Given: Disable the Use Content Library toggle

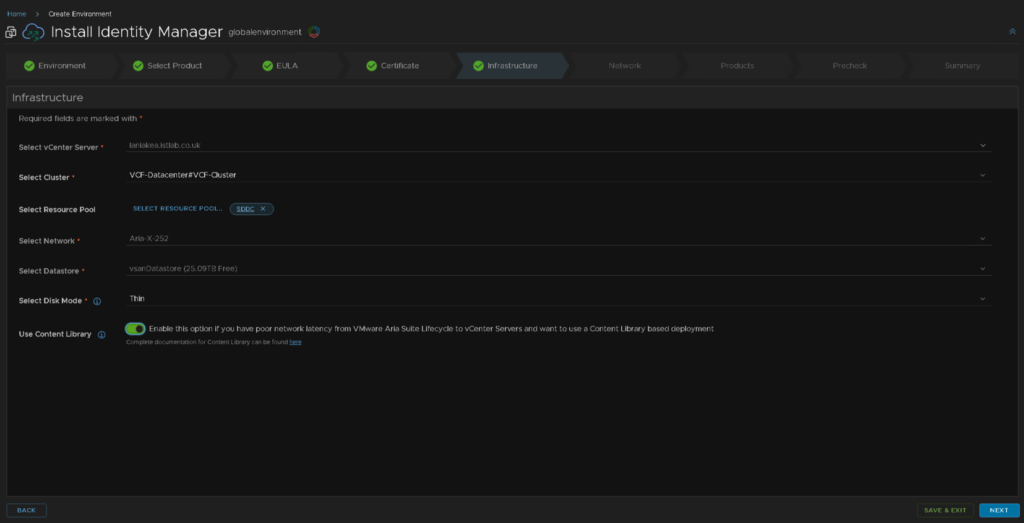Looking at the screenshot, I should pos(135,328).
